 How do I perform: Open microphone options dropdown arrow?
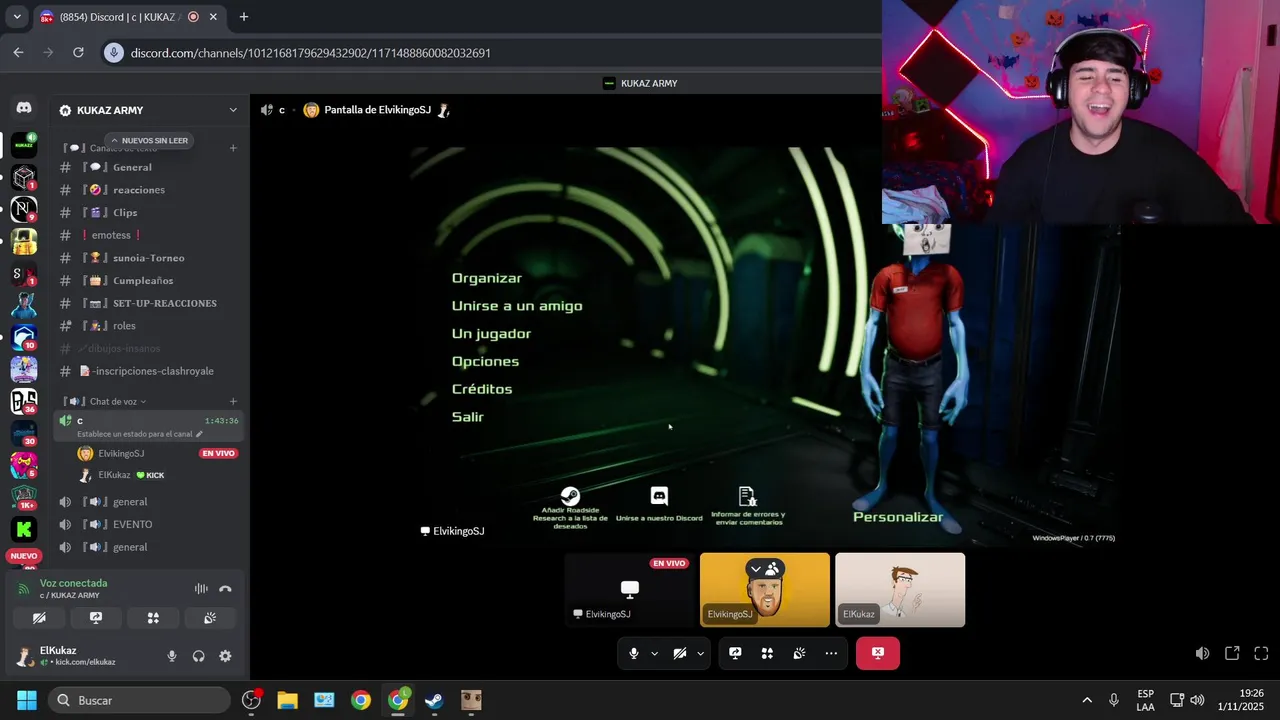654,653
